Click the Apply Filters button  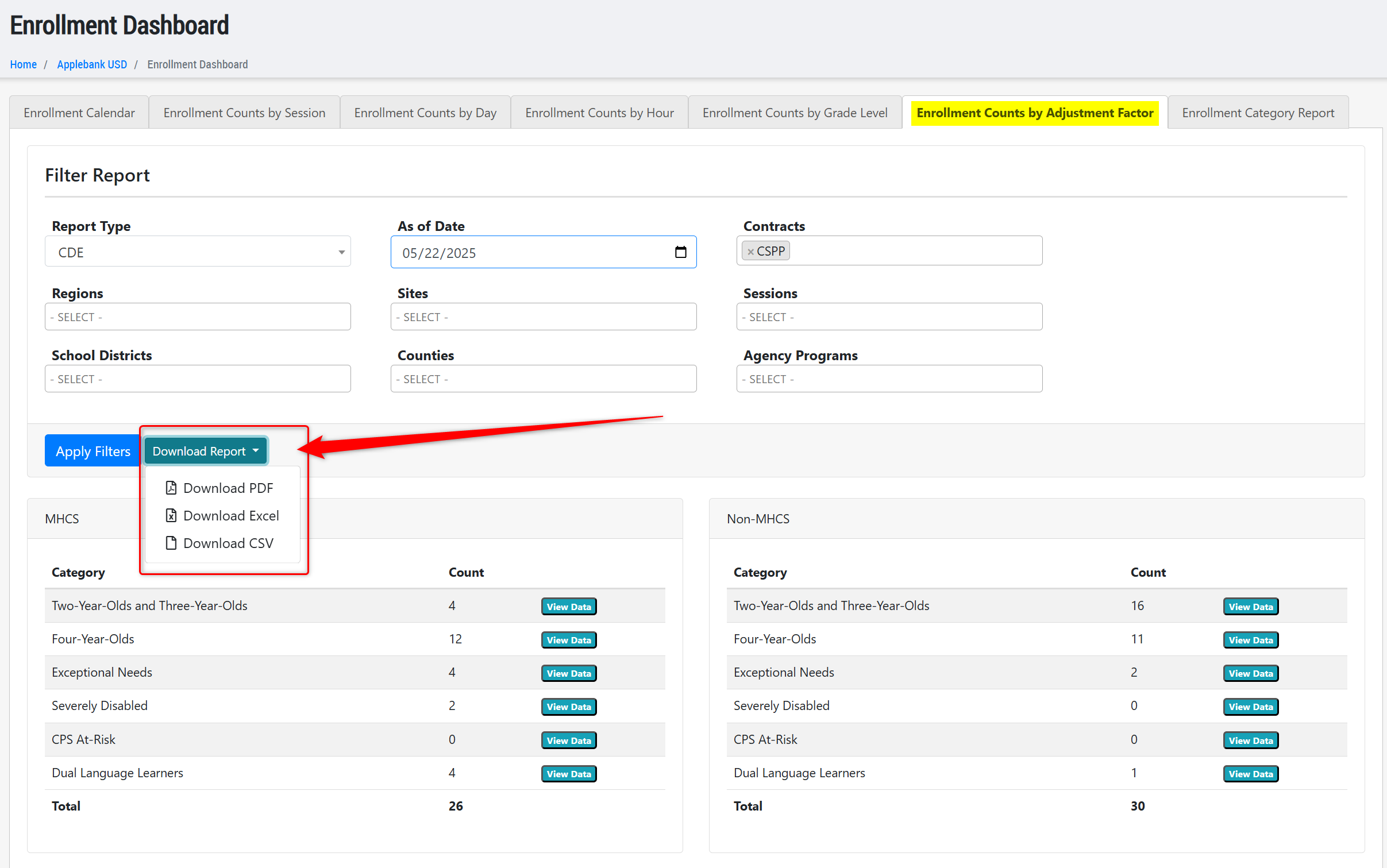click(x=93, y=451)
